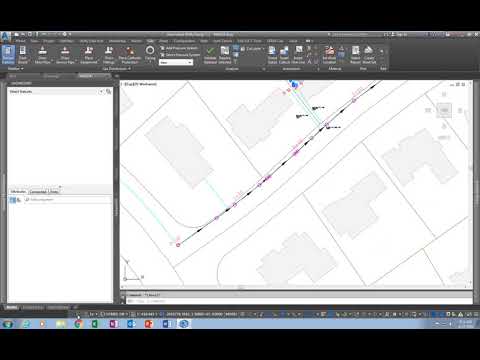Expand the Explorer panel title dropdown
480x360 pixels.
[x=16, y=69]
